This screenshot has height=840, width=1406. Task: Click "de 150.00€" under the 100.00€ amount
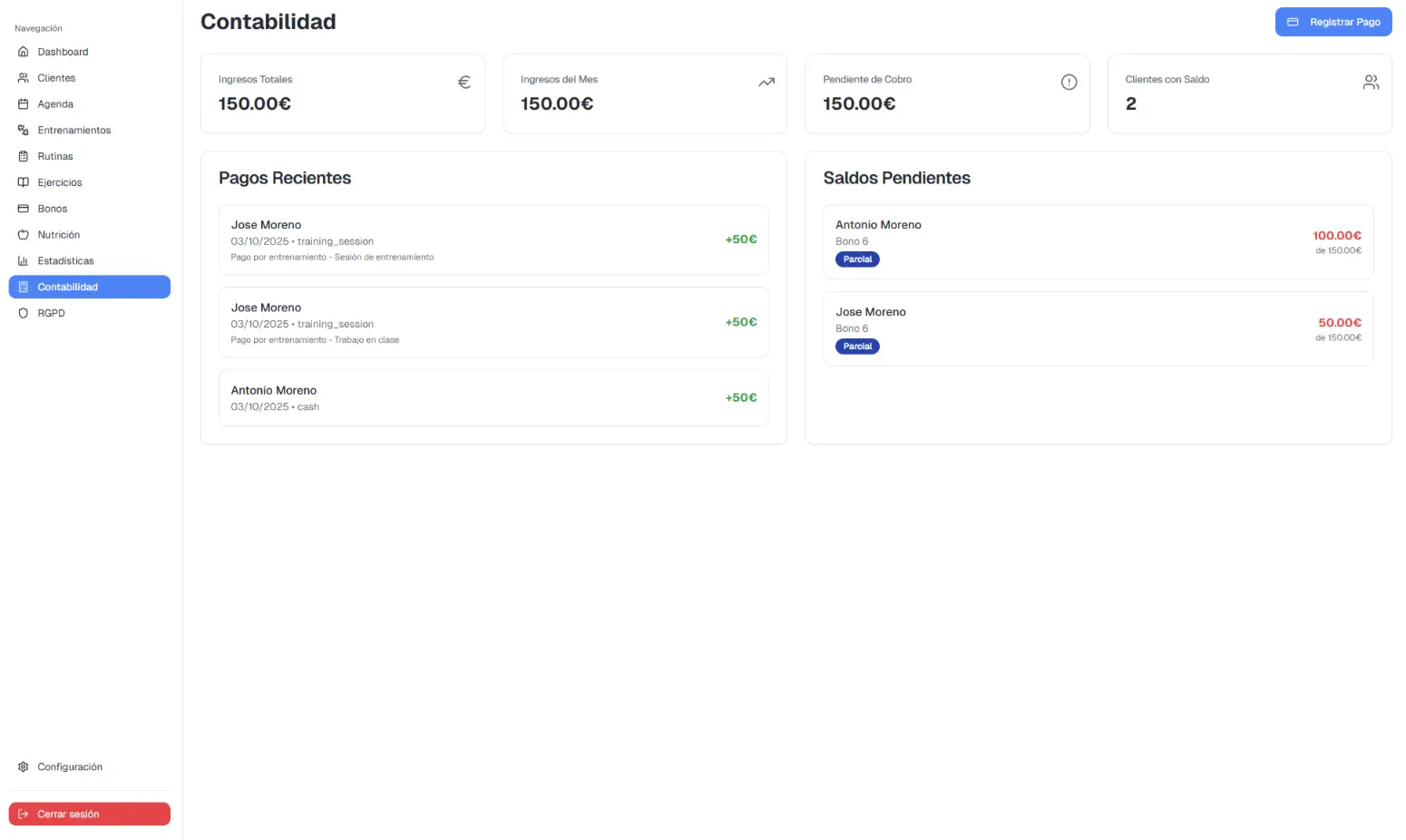tap(1339, 250)
